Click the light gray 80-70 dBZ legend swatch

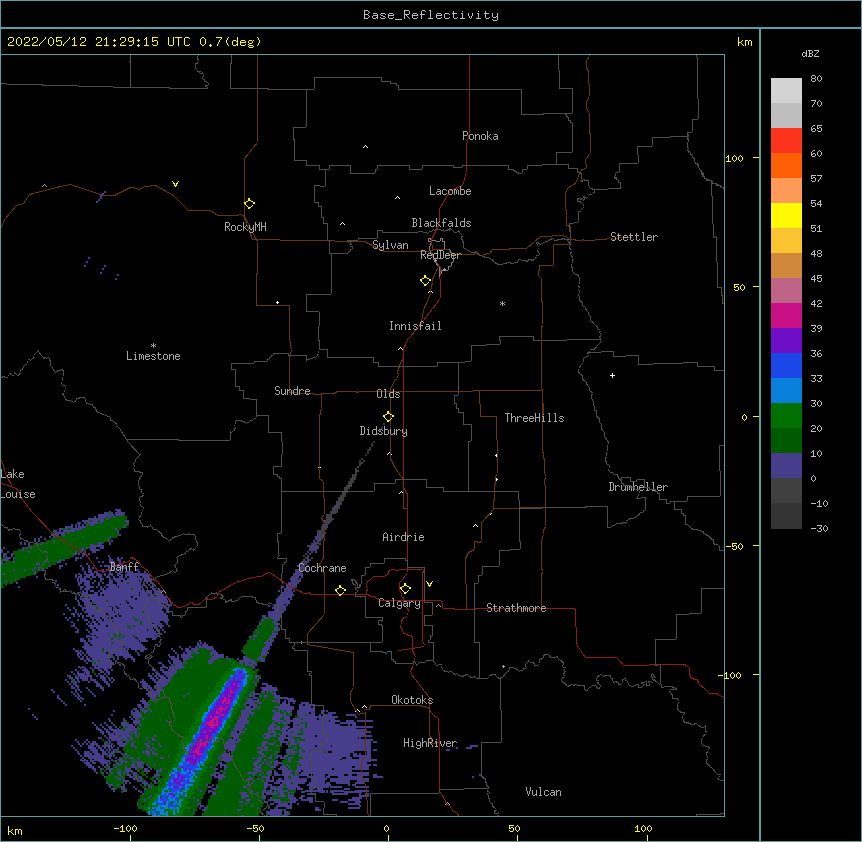[786, 91]
